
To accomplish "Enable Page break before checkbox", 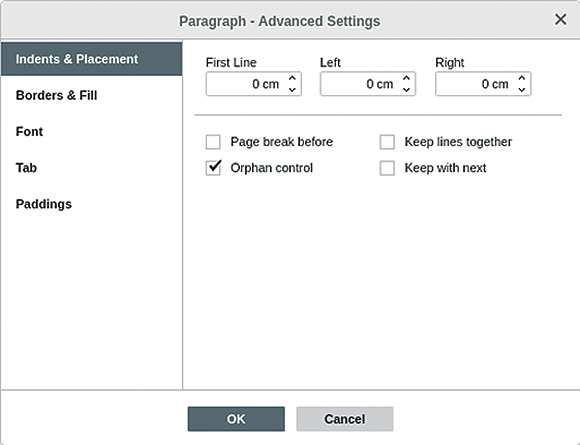I will coord(213,142).
